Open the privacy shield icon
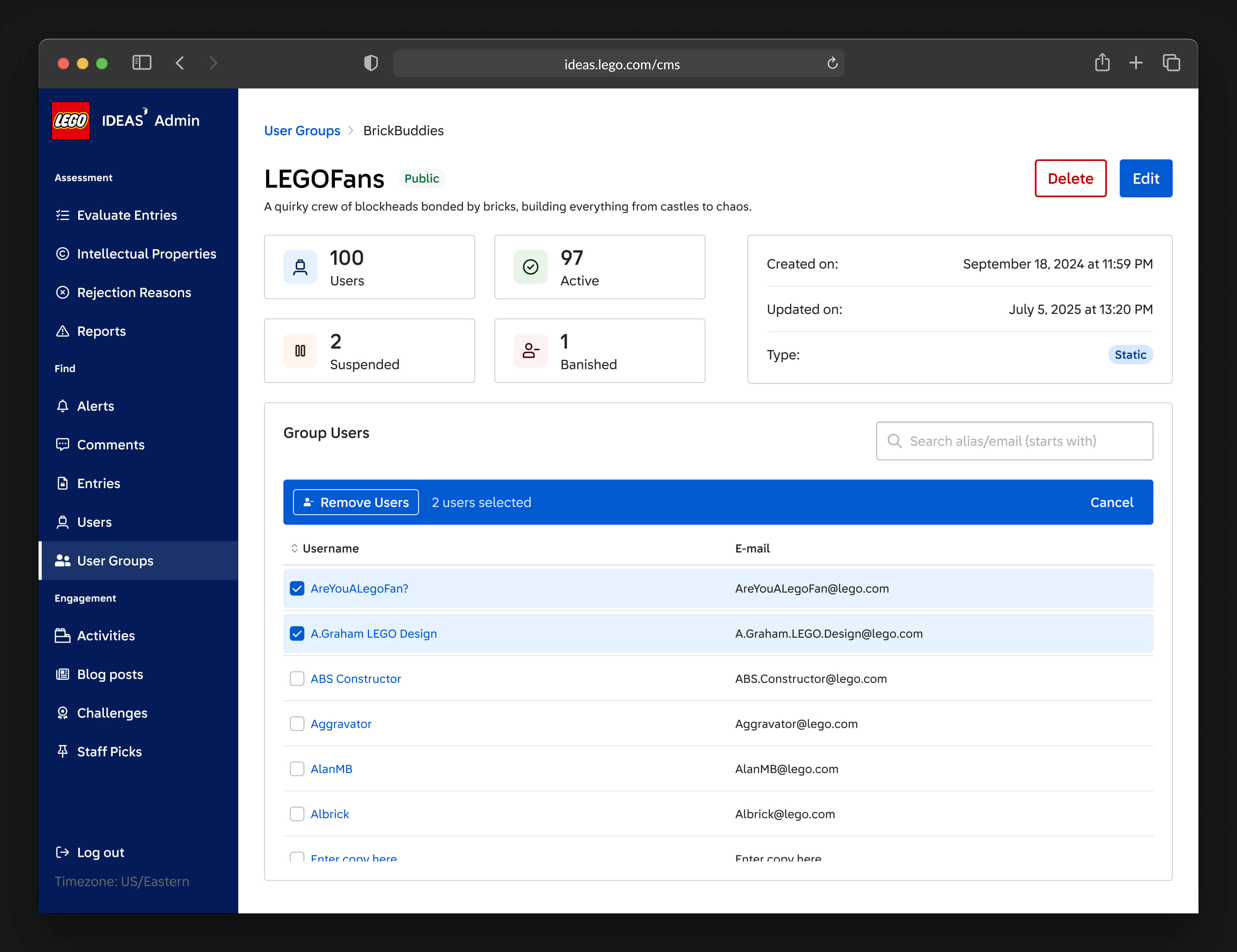The image size is (1237, 952). click(x=371, y=63)
